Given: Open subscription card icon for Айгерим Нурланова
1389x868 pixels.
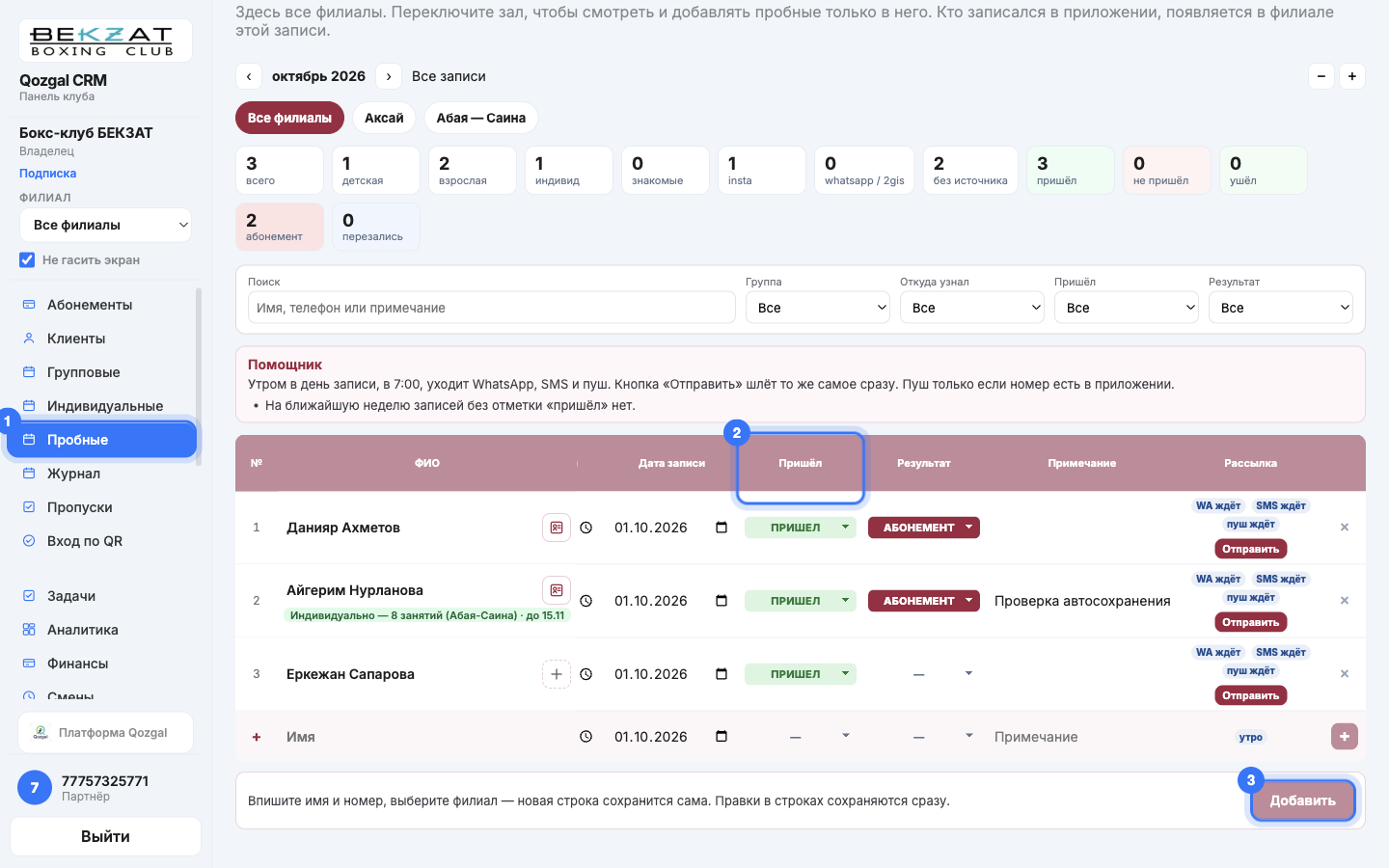Looking at the screenshot, I should (557, 589).
